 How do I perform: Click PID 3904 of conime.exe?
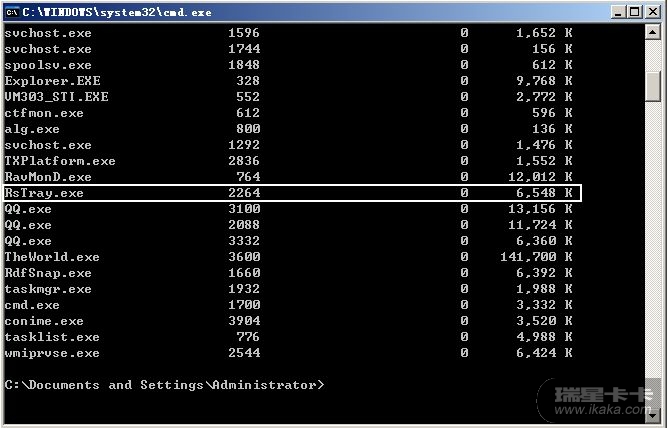click(244, 321)
